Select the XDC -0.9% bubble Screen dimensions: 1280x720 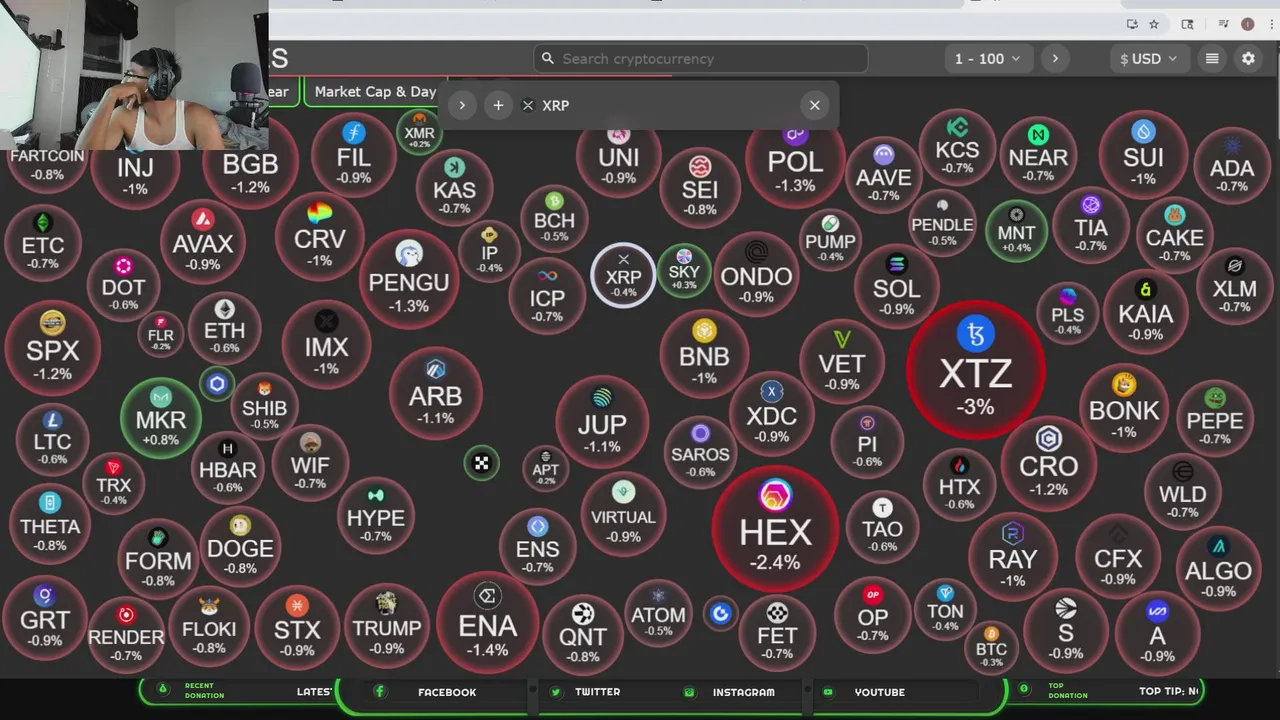point(771,413)
